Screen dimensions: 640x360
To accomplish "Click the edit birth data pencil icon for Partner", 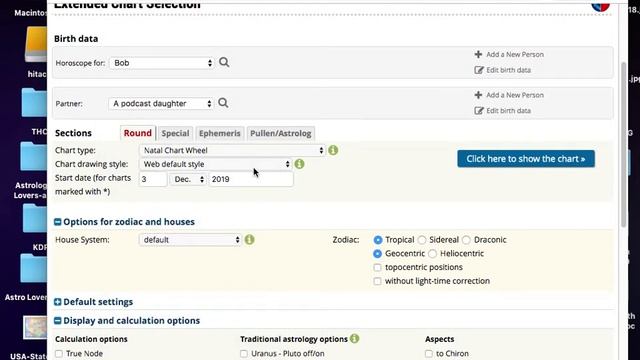I will [x=479, y=111].
